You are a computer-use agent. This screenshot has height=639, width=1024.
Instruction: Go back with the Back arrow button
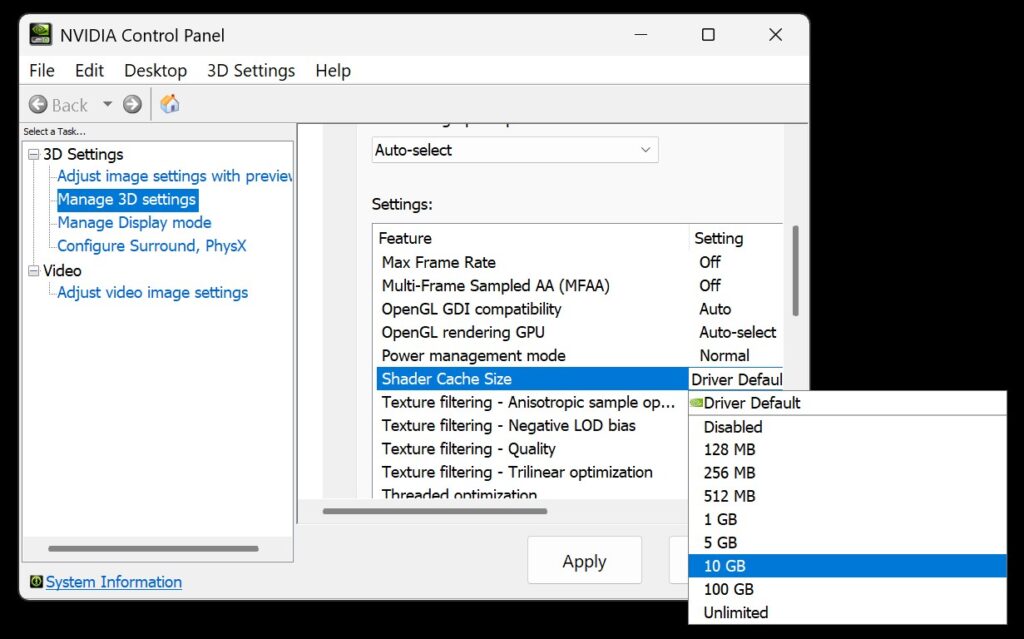click(x=39, y=105)
